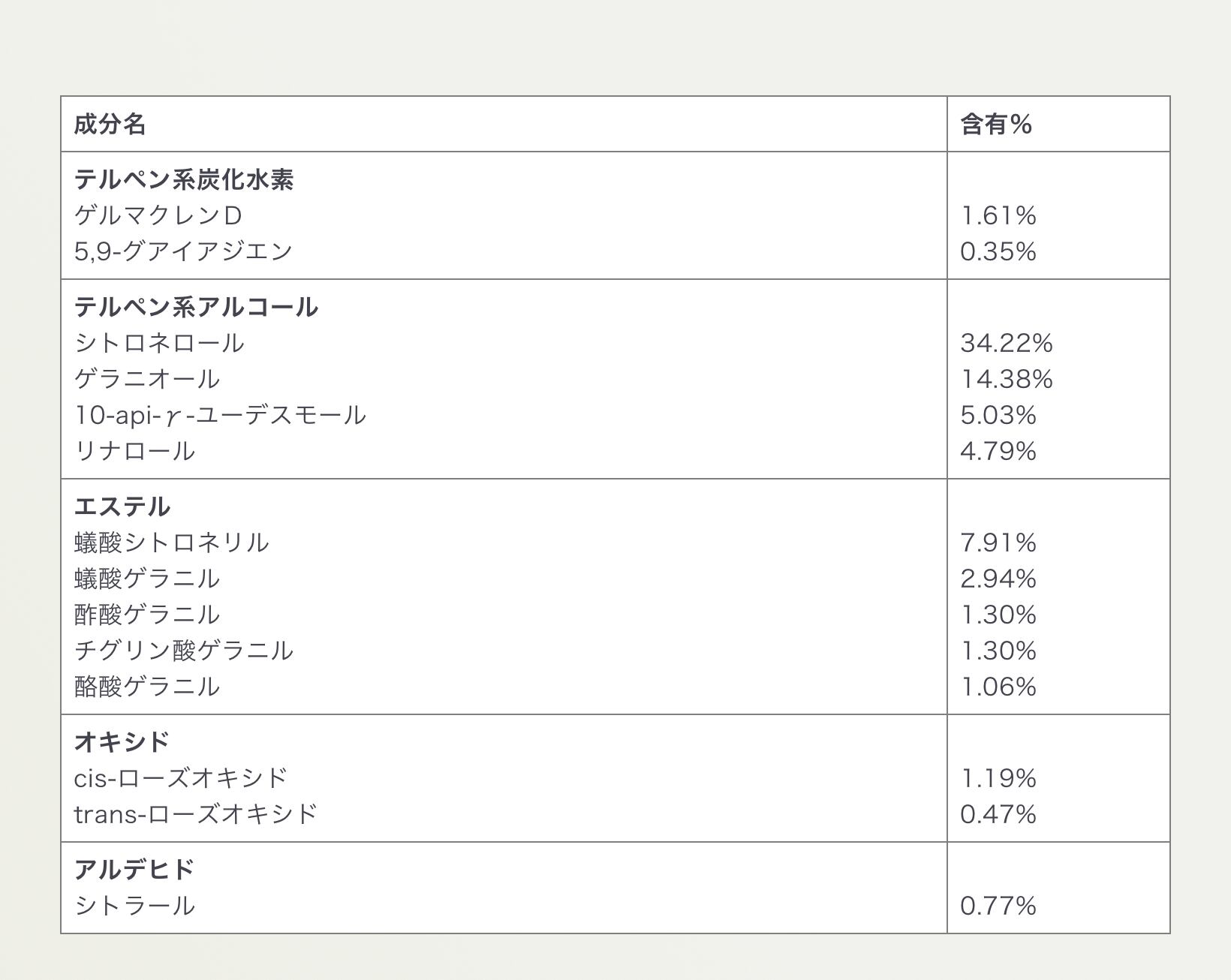This screenshot has height=980, width=1231.
Task: Click the 5,9-グアイアジエン ingredient row
Action: pyautogui.click(x=183, y=251)
